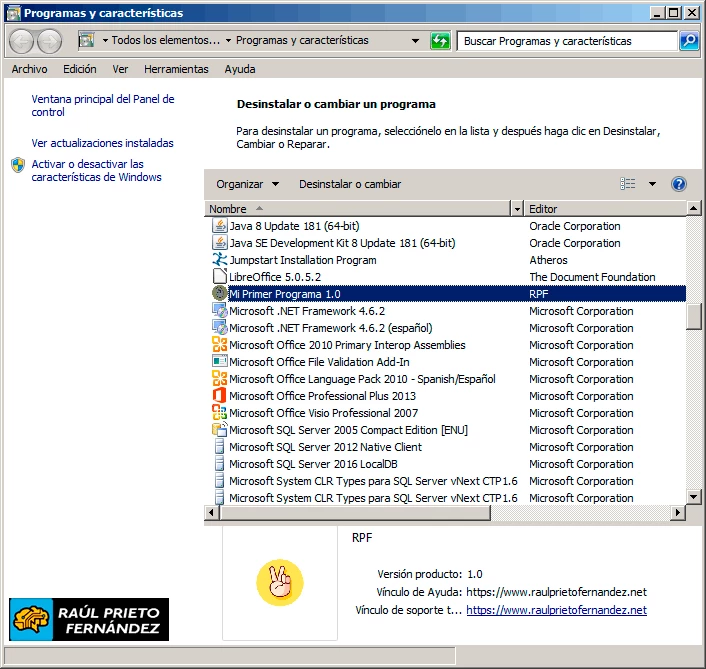Expand the view options dropdown arrow
The height and width of the screenshot is (669, 706).
[x=652, y=184]
